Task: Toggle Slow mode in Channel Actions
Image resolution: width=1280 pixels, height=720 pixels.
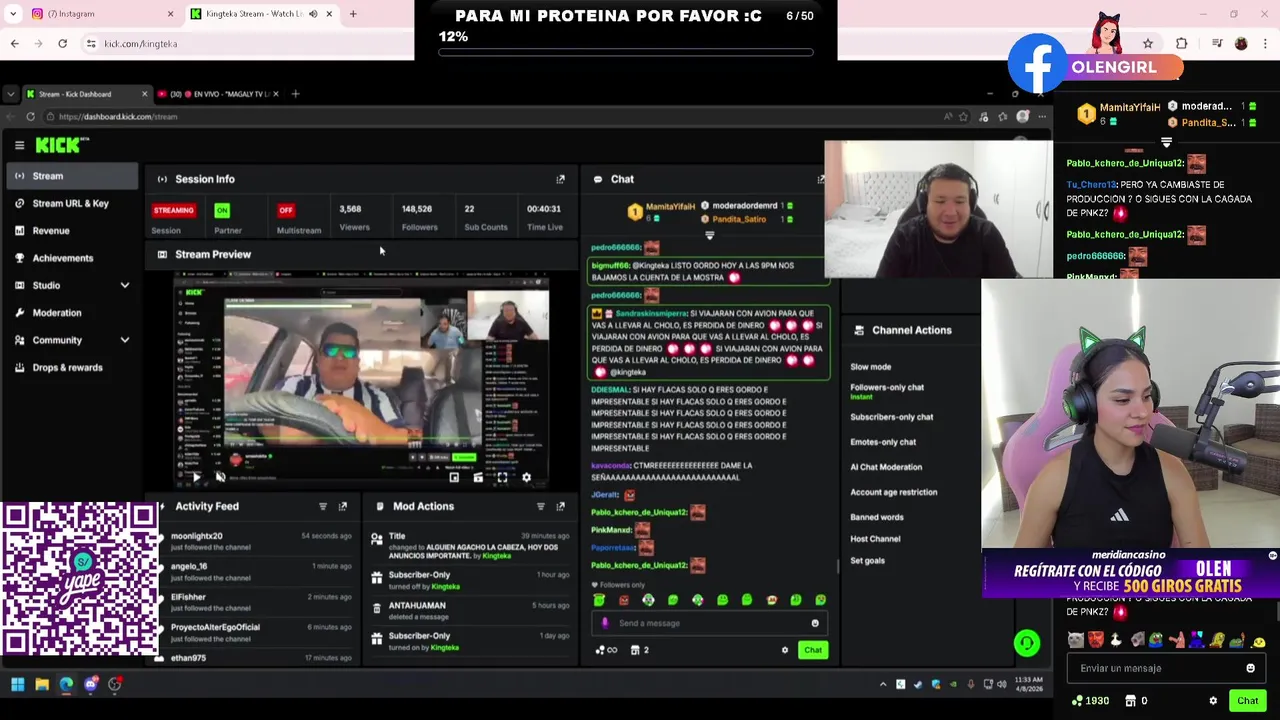Action: 870,367
